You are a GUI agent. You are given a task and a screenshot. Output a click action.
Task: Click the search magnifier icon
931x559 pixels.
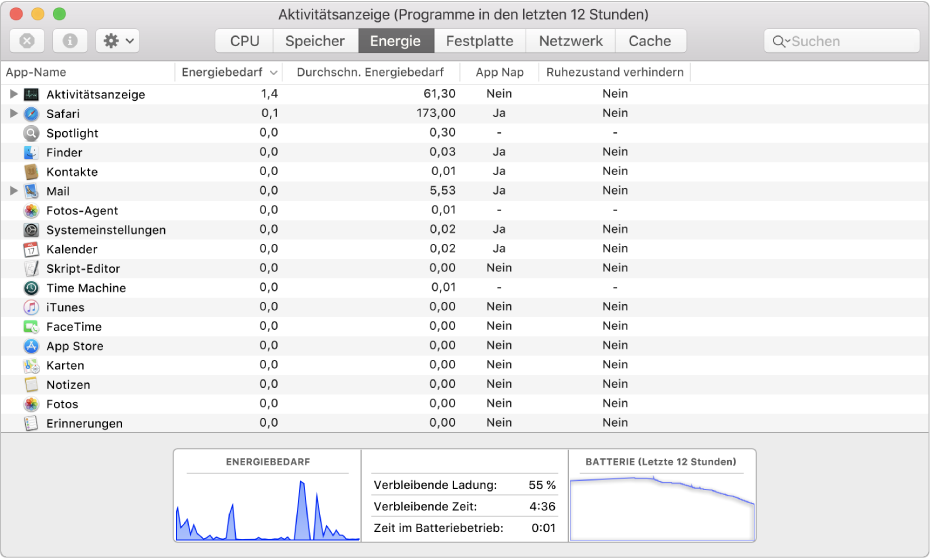coord(779,41)
